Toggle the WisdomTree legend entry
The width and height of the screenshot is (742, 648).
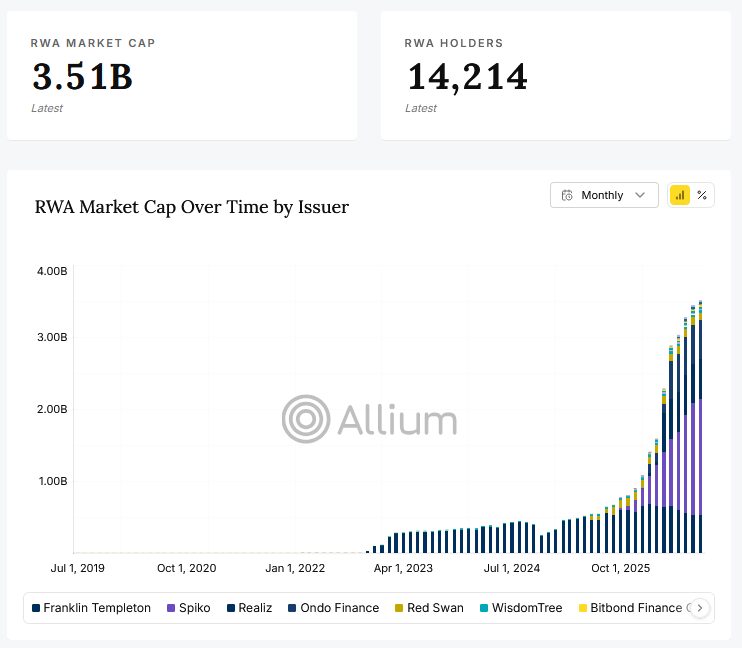[521, 608]
